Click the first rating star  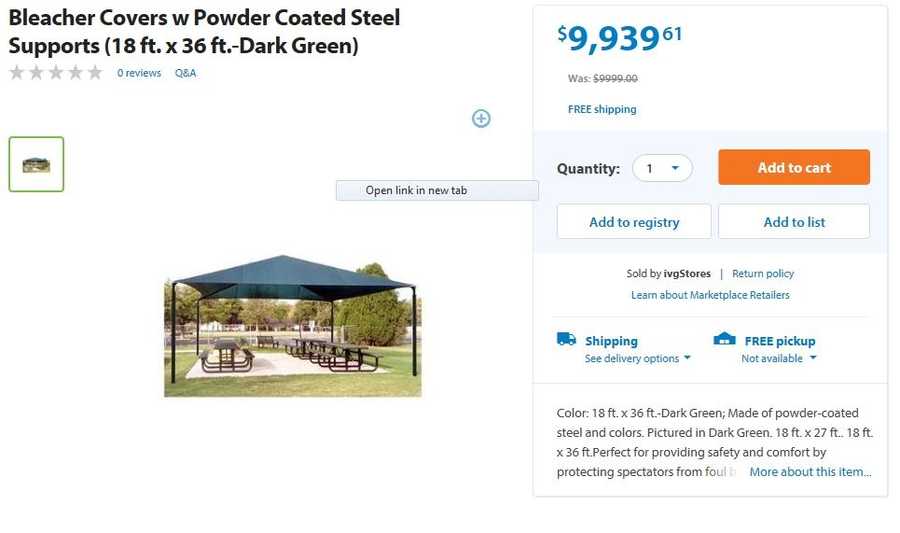[16, 72]
